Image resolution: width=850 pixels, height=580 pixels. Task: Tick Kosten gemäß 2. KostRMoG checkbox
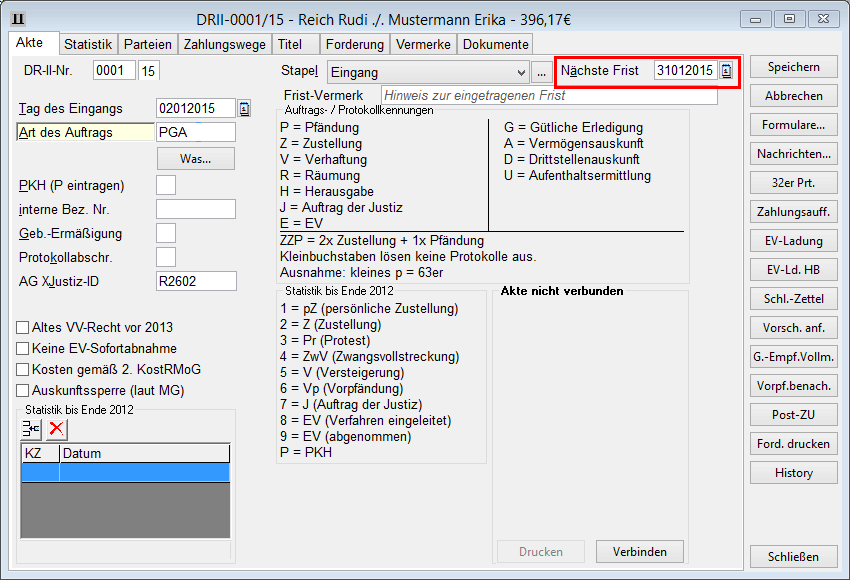23,370
